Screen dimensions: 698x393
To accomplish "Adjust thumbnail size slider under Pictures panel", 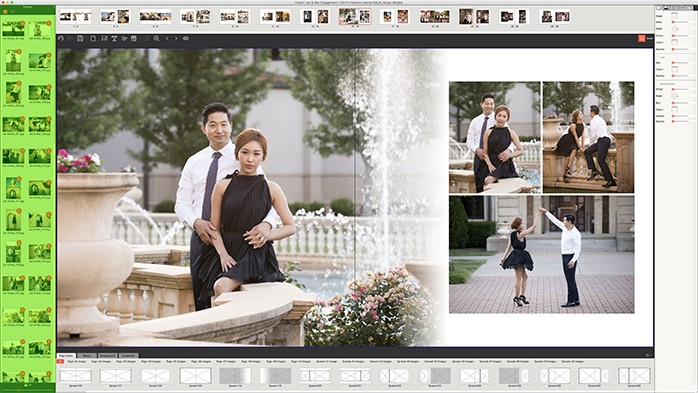I will pyautogui.click(x=28, y=389).
